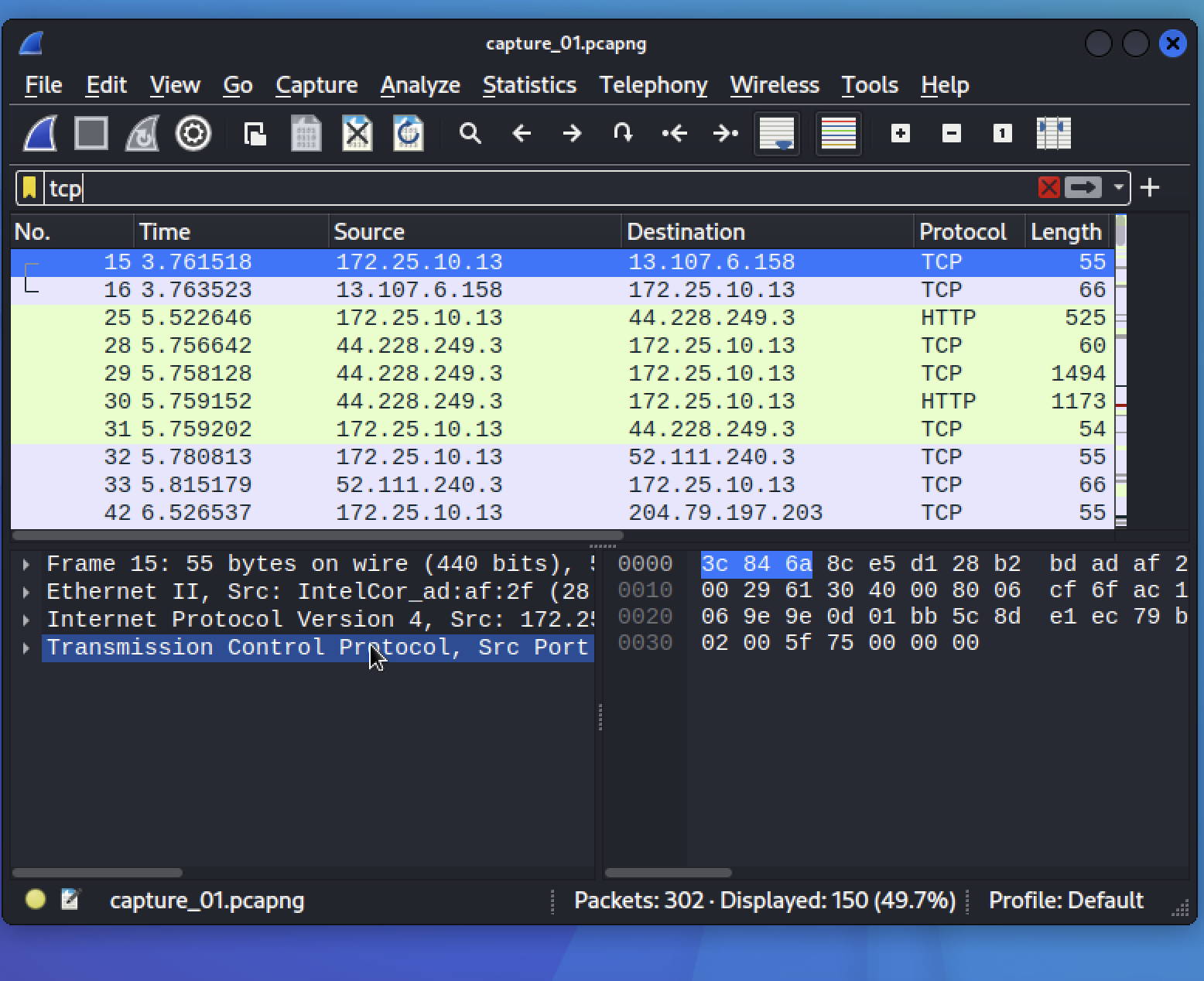Open capture options gear icon

click(193, 133)
